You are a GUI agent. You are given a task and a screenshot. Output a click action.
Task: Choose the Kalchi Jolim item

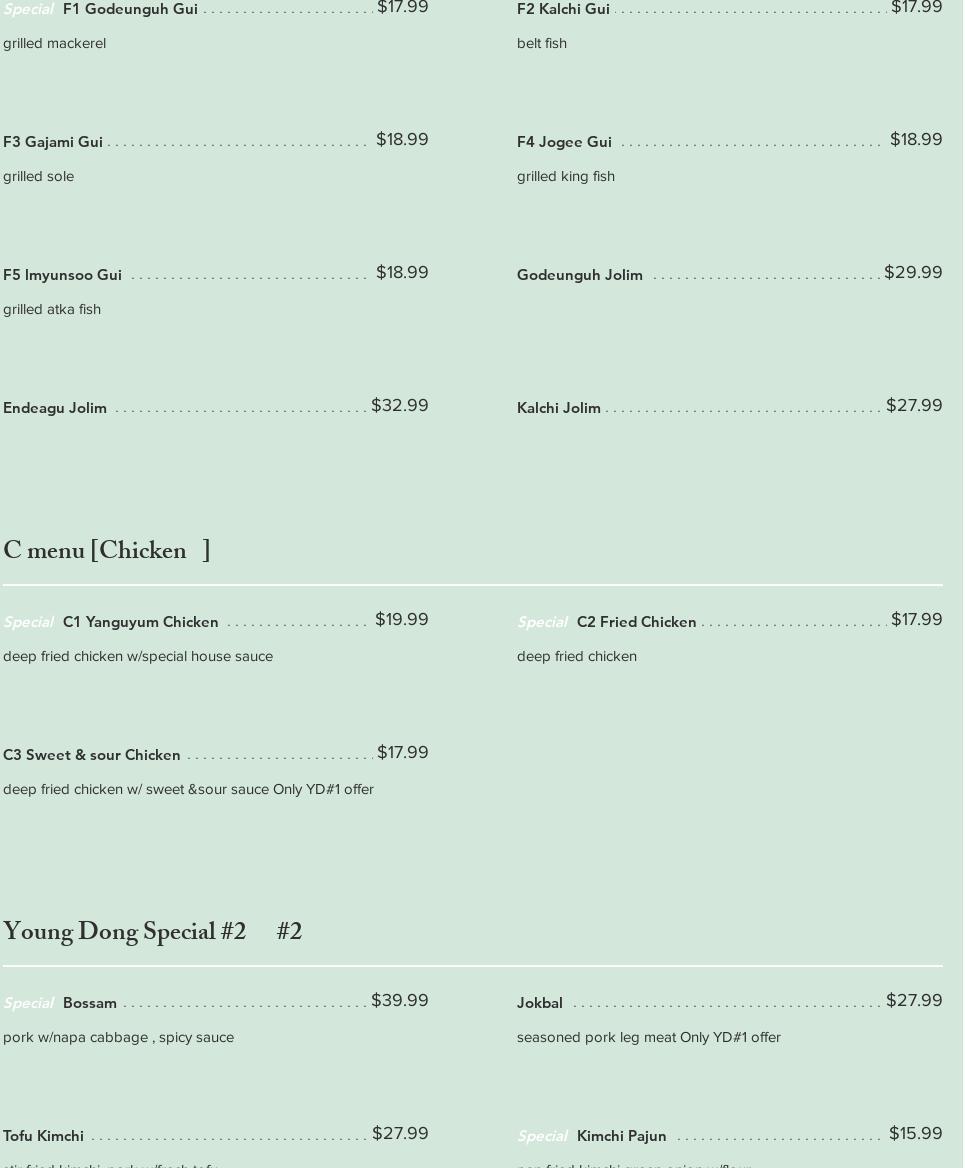(x=559, y=408)
